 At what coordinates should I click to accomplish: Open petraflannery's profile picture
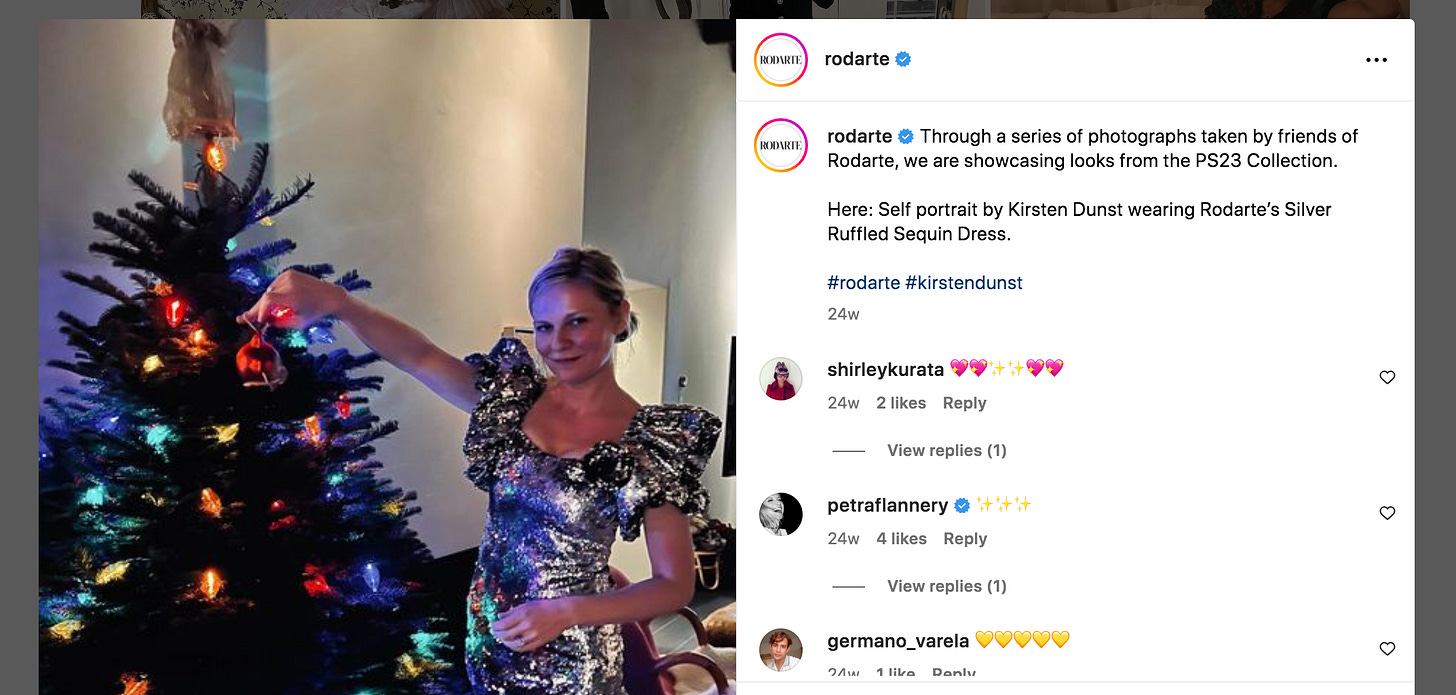coord(781,514)
